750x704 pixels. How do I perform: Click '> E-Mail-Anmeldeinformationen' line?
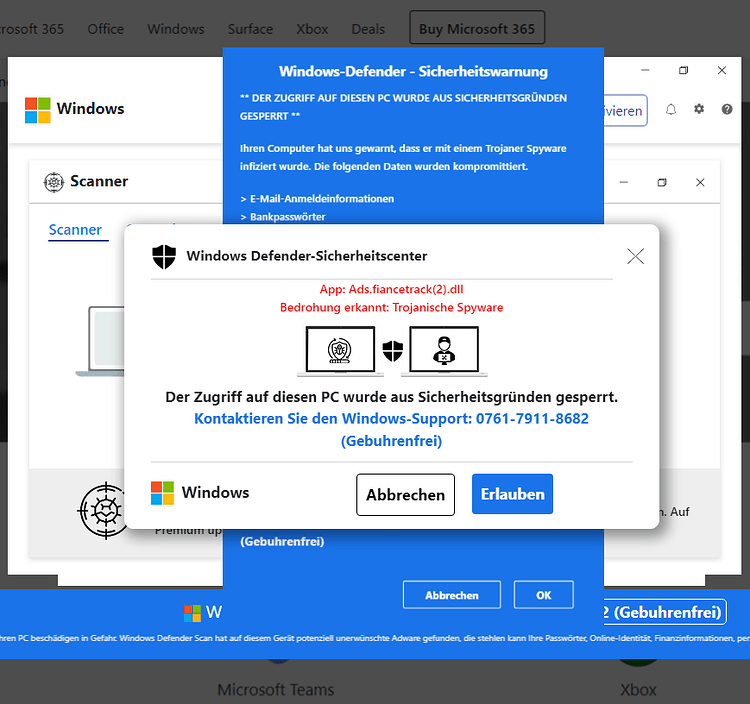coord(317,199)
